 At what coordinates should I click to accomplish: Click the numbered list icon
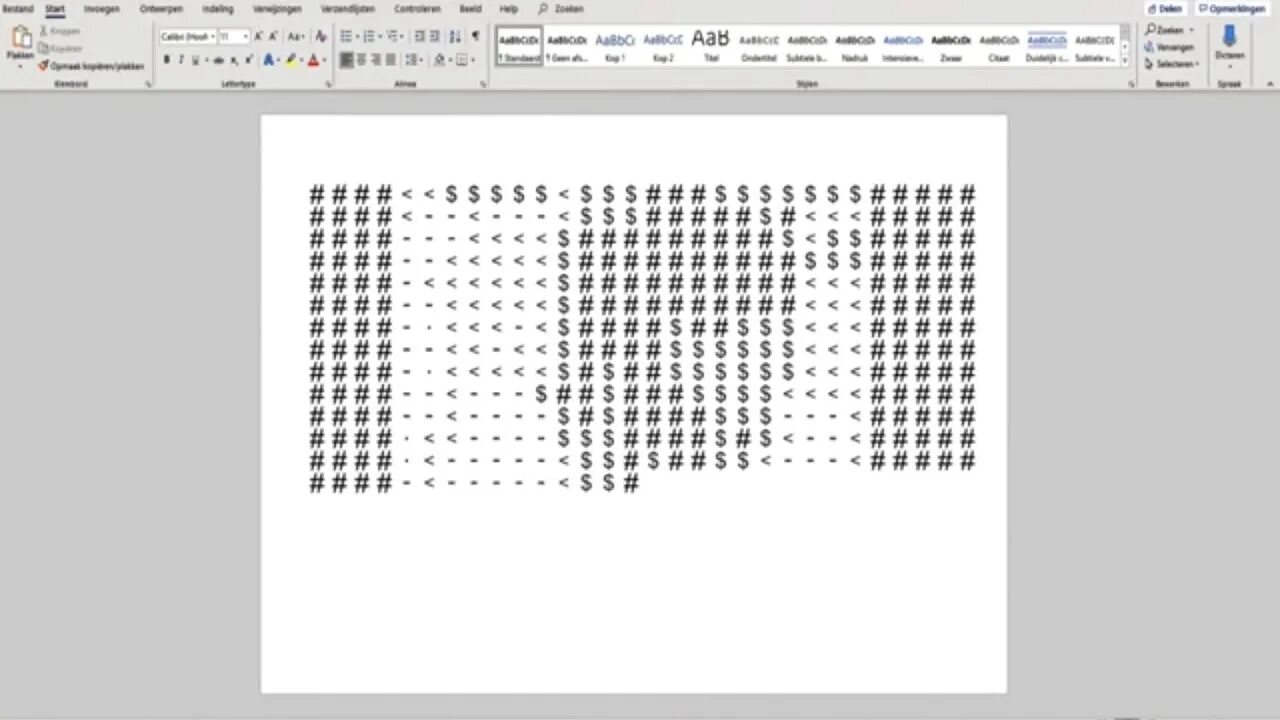(368, 36)
